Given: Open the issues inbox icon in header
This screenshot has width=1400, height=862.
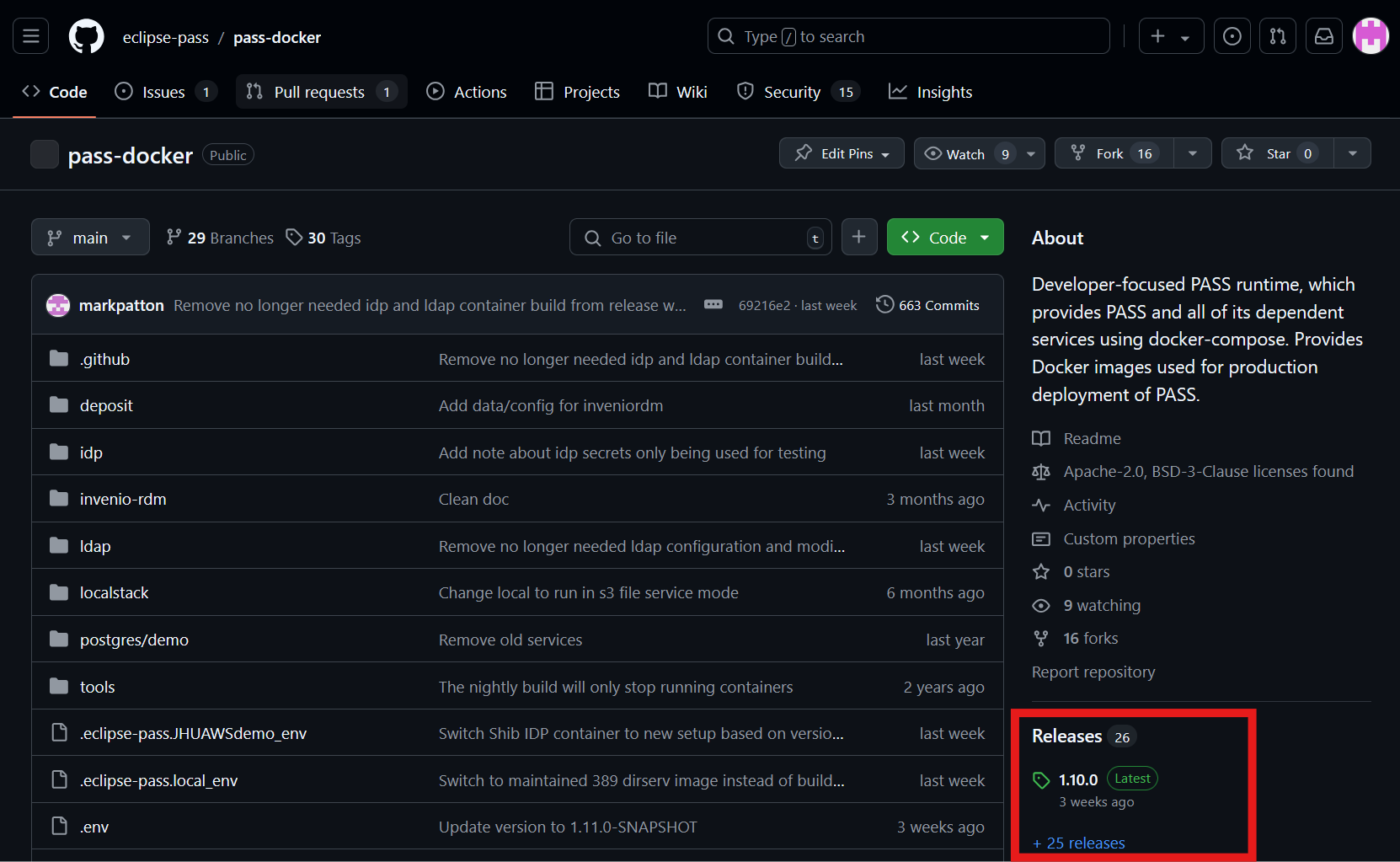Looking at the screenshot, I should coord(1232,36).
